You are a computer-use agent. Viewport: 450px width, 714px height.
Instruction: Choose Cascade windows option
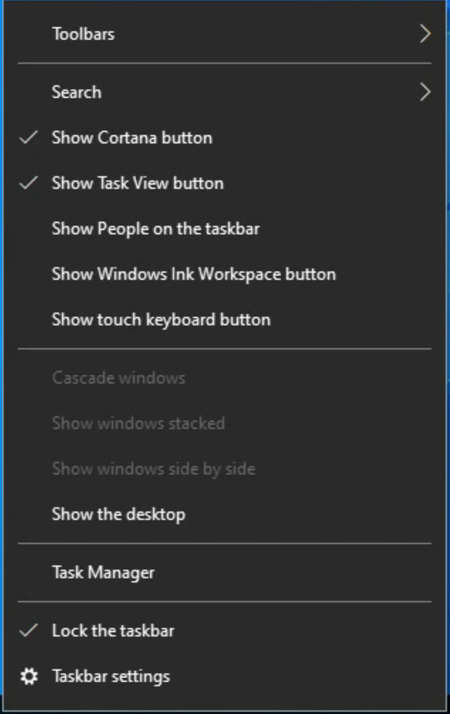pyautogui.click(x=225, y=378)
